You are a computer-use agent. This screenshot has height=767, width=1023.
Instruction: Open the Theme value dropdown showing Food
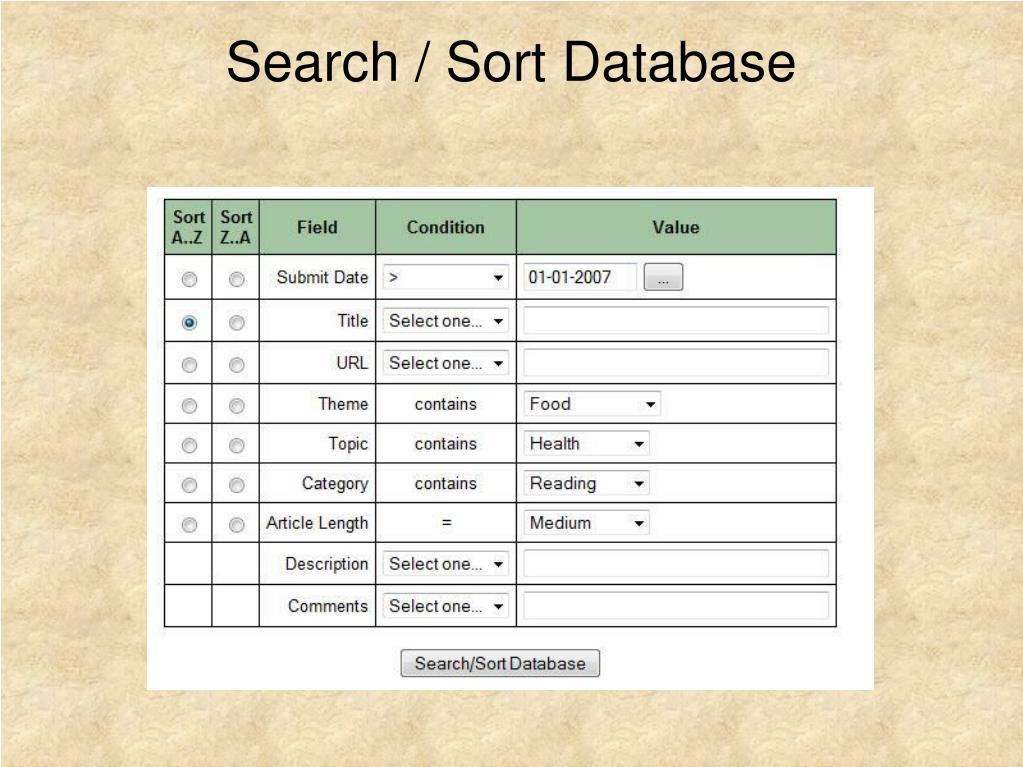592,404
